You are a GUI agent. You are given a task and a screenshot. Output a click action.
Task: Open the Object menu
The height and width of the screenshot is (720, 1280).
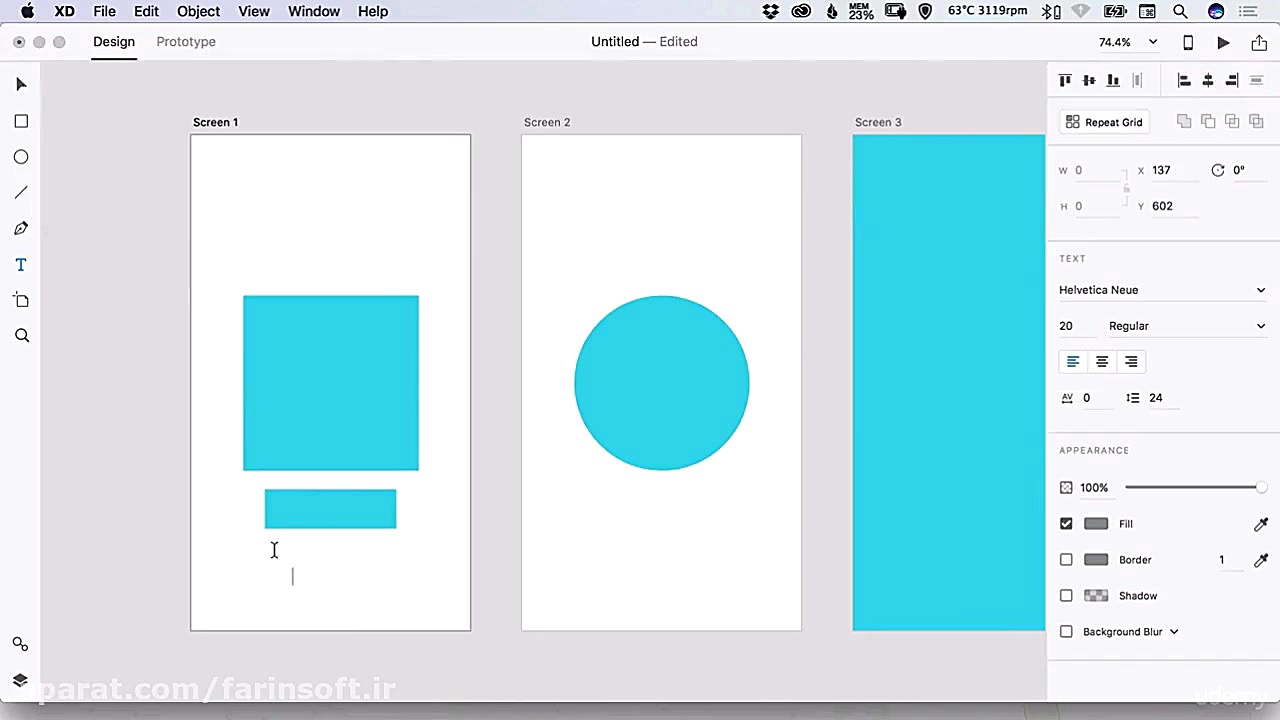coord(198,11)
